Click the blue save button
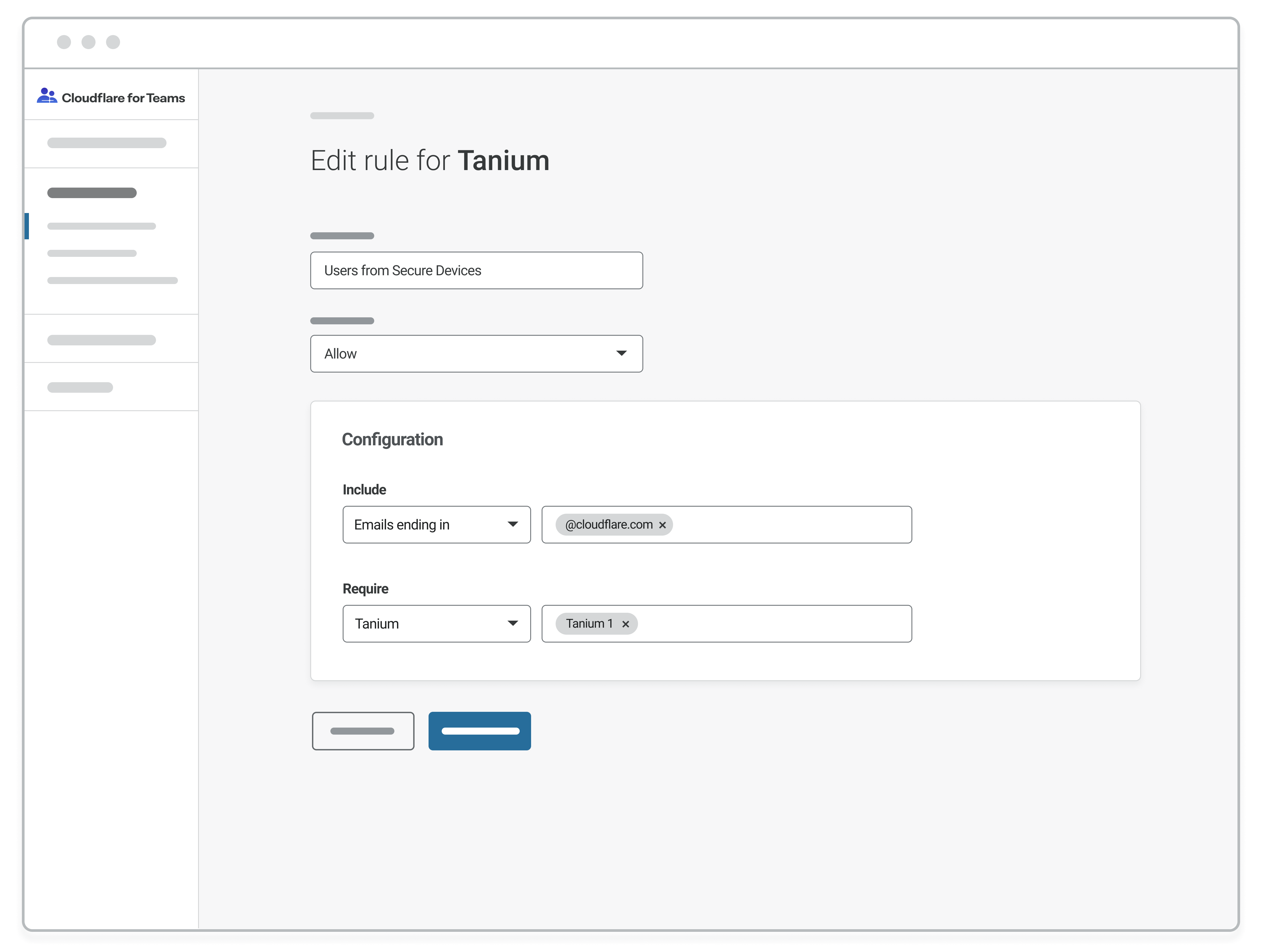1262x952 pixels. pyautogui.click(x=479, y=731)
